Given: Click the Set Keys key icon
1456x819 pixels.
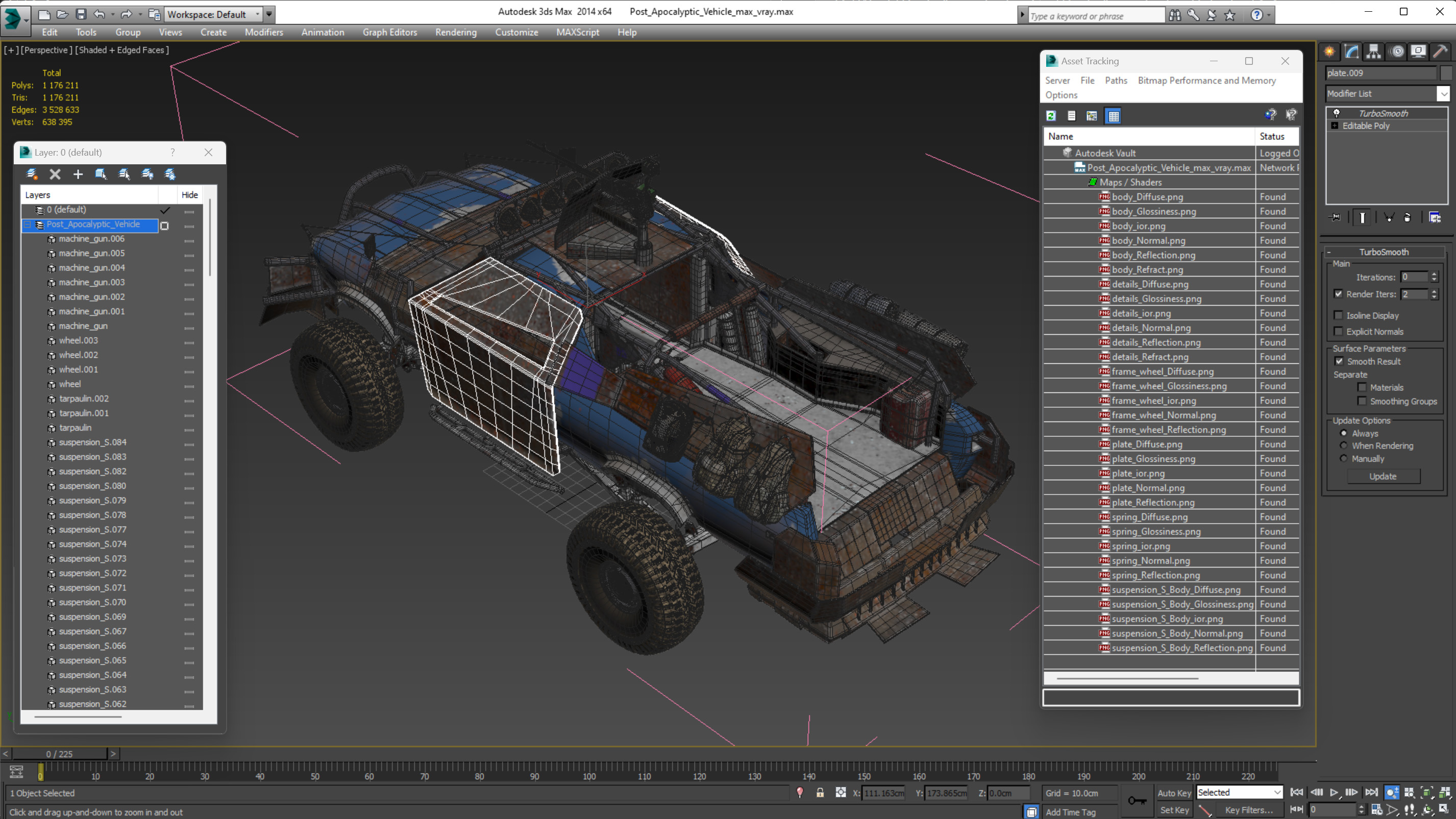Looking at the screenshot, I should [x=1137, y=800].
